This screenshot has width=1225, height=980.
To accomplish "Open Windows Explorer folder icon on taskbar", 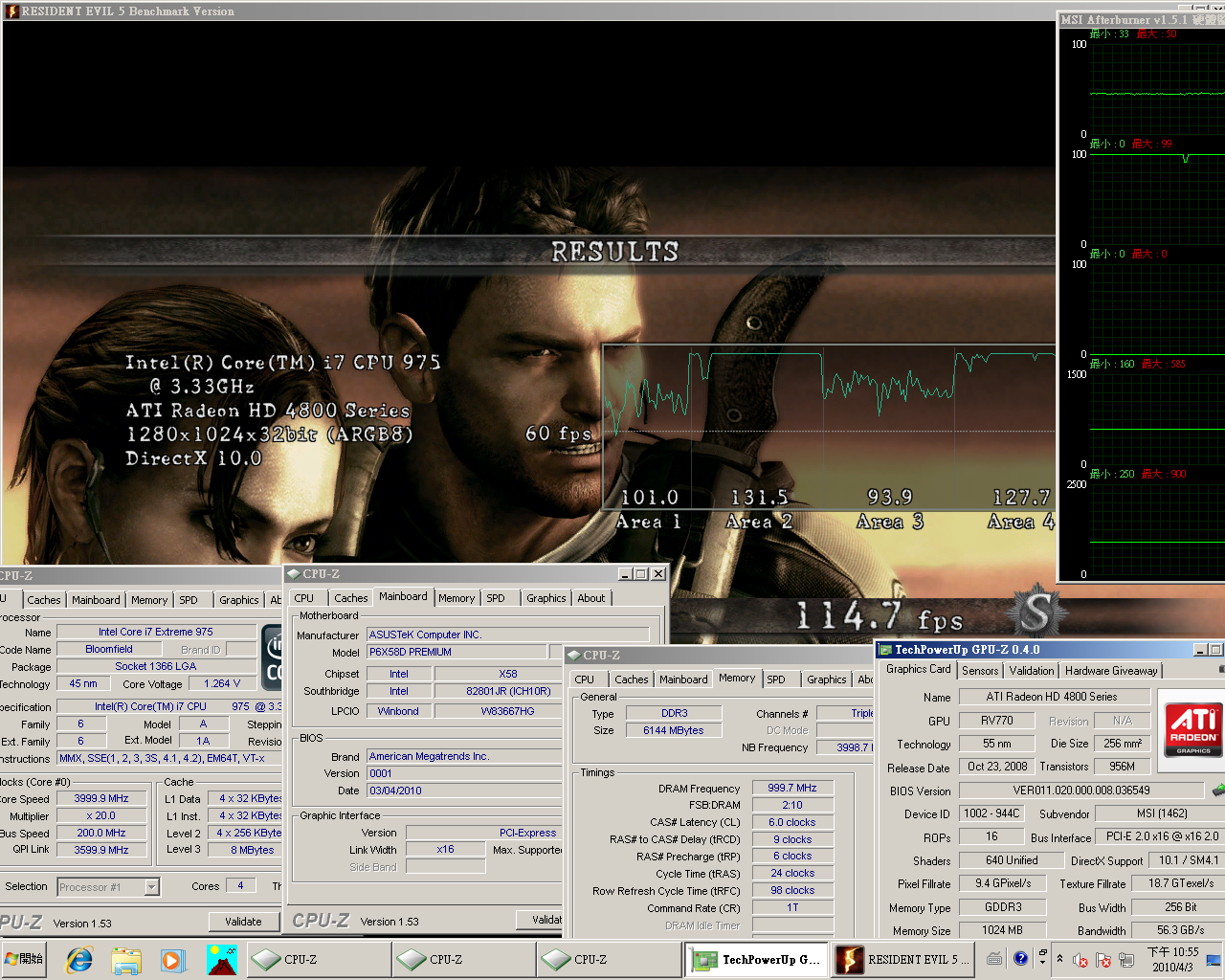I will [125, 959].
